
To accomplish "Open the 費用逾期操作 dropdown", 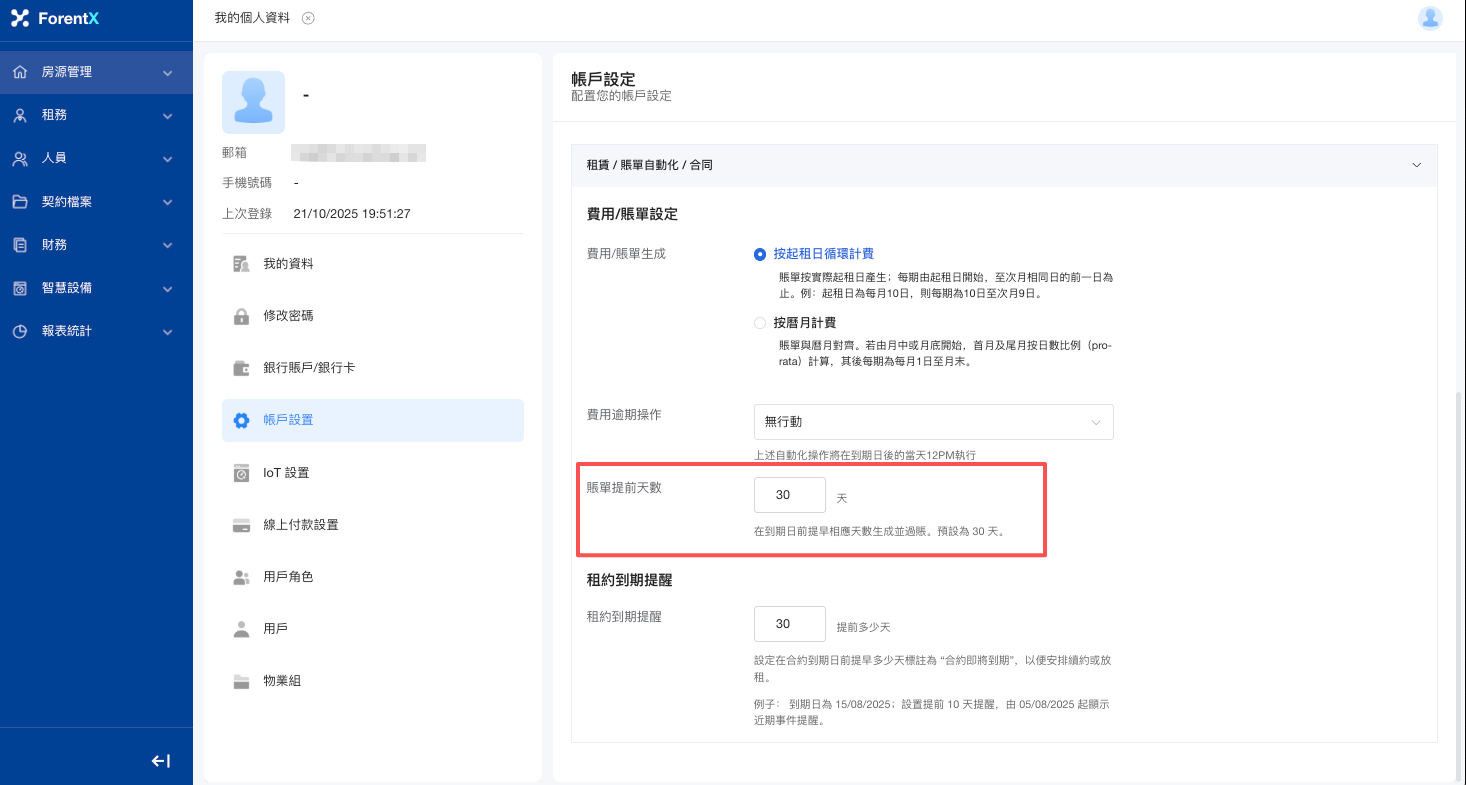I will [x=933, y=422].
